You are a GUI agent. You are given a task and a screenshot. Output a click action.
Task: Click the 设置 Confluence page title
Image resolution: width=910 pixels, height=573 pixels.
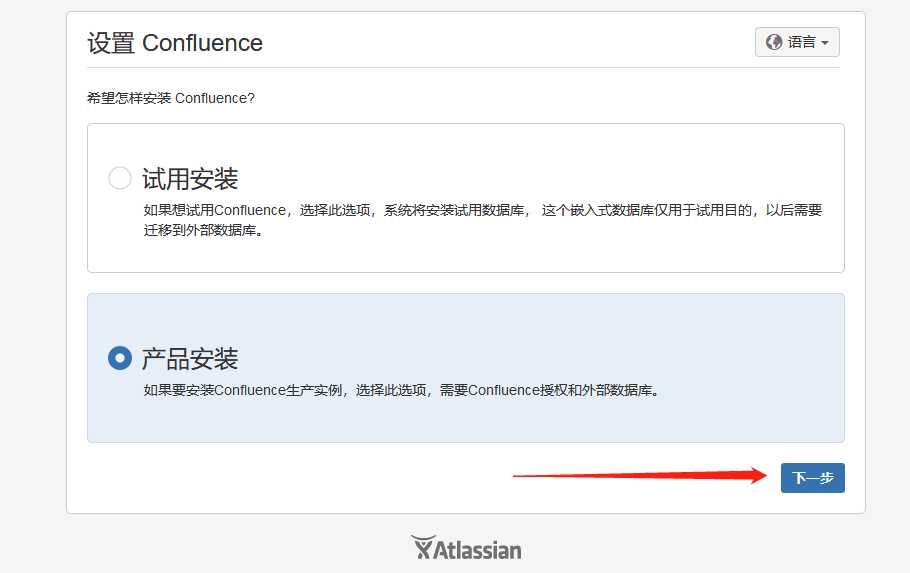tap(175, 43)
